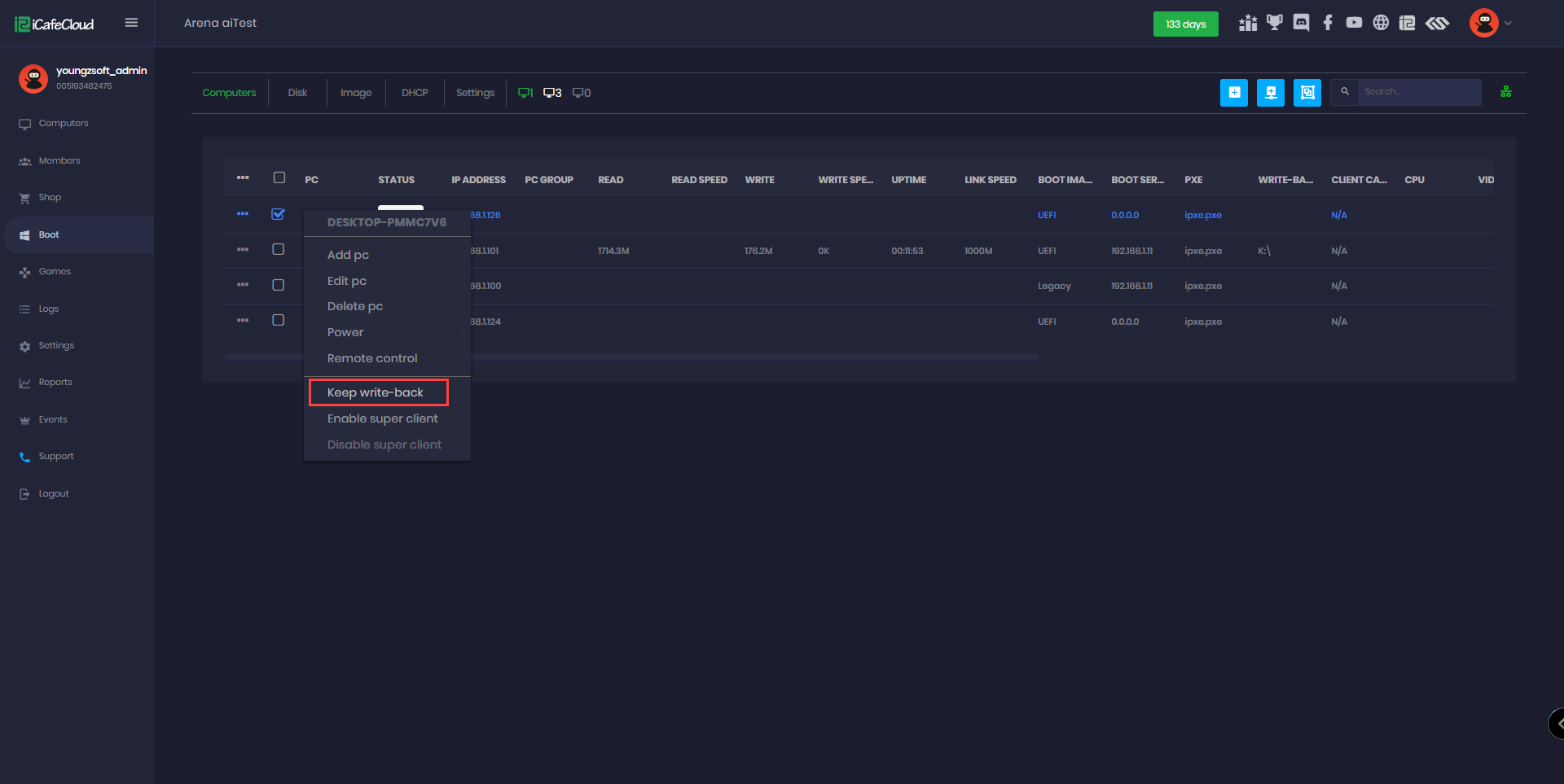Tick the select-all checkbox in table header

279,178
